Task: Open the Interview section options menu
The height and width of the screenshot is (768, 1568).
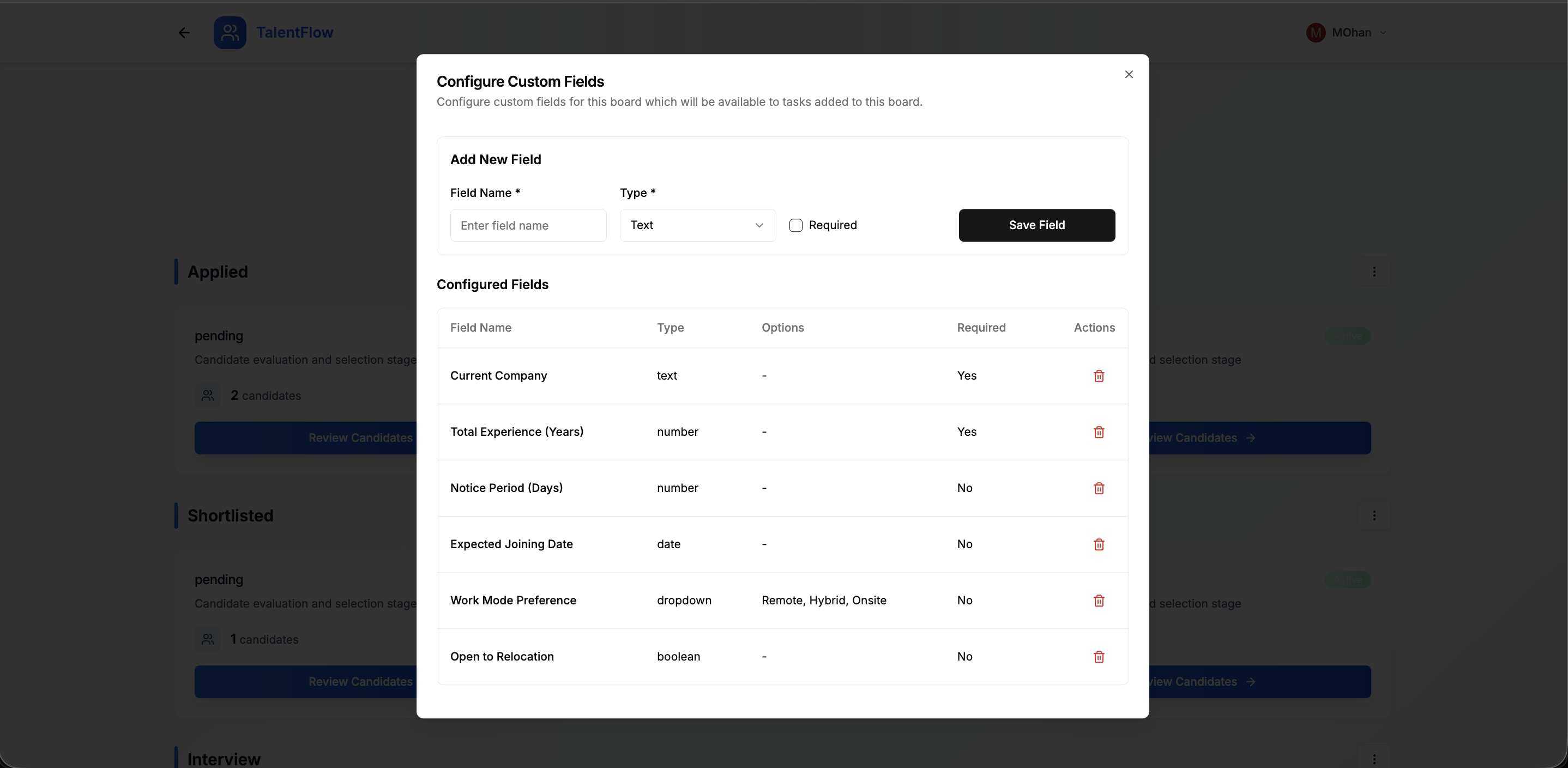Action: [1374, 758]
